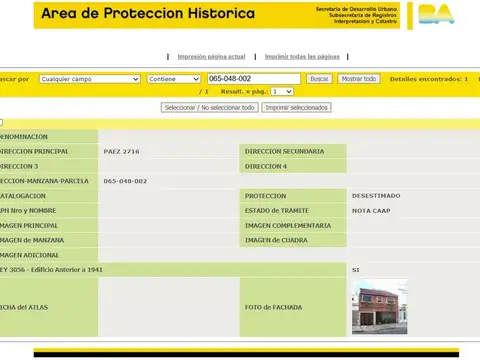This screenshot has height=360, width=480.
Task: Open 'Impresión página actual' link
Action: (x=211, y=57)
